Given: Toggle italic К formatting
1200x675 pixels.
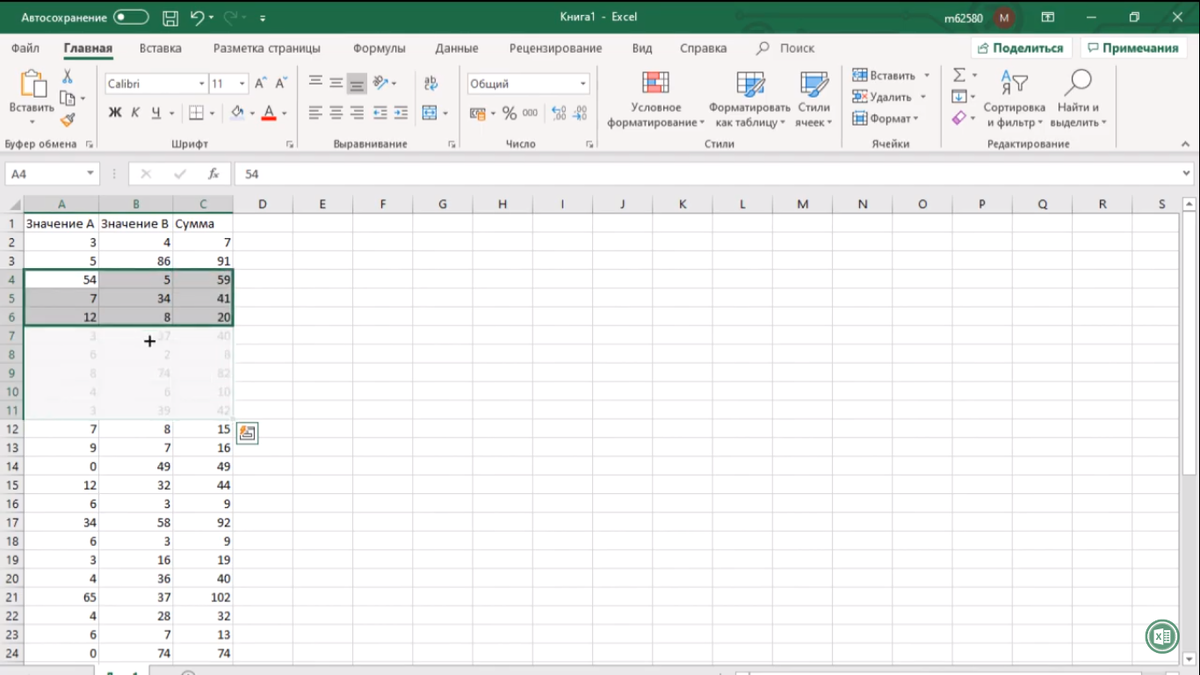Looking at the screenshot, I should coord(136,113).
